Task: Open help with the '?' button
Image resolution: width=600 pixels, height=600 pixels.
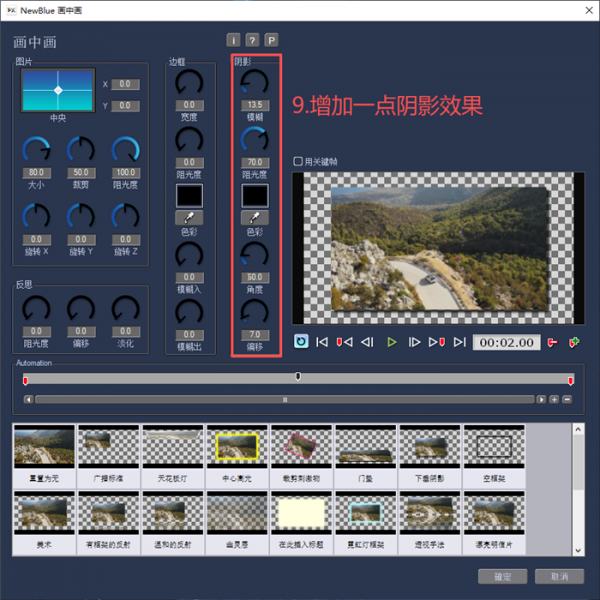Action: pos(252,40)
